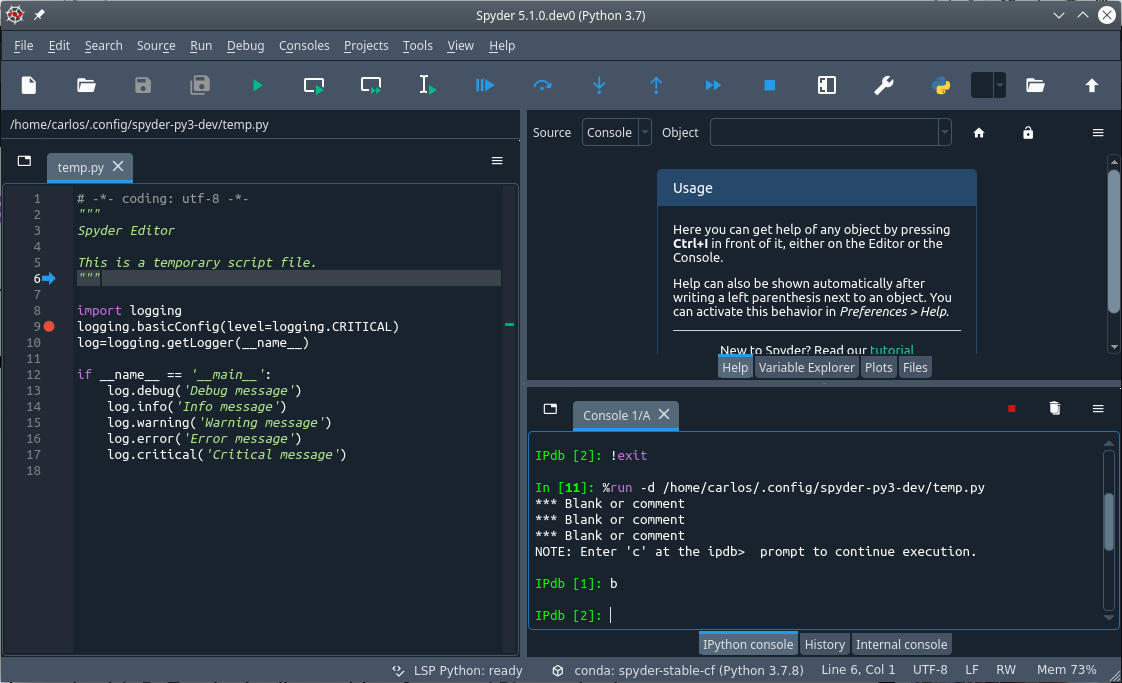Toggle the breakpoint on line 9
The width and height of the screenshot is (1122, 683).
50,326
